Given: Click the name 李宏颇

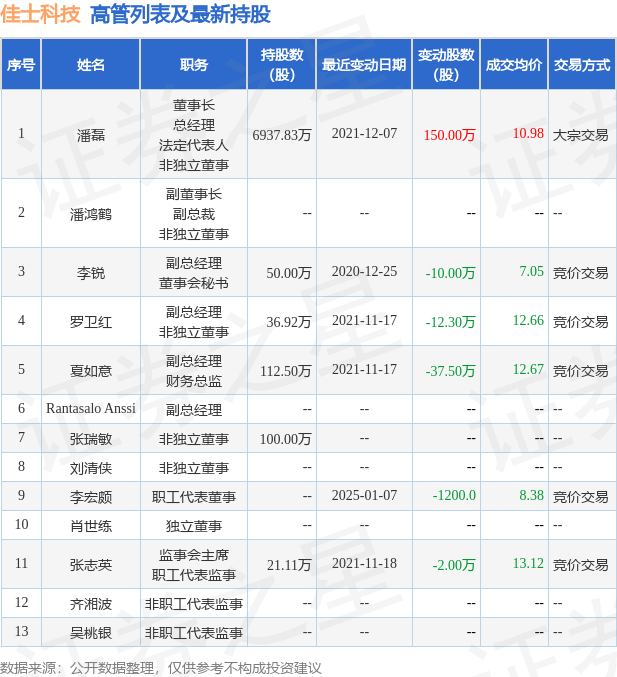Looking at the screenshot, I should (91, 497).
